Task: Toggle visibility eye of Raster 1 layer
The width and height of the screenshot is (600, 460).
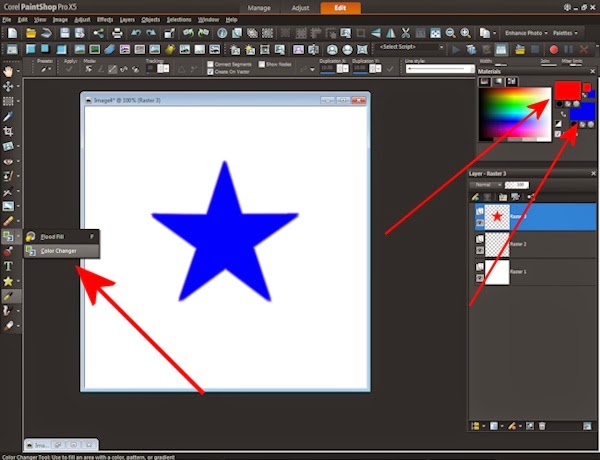Action: 479,278
